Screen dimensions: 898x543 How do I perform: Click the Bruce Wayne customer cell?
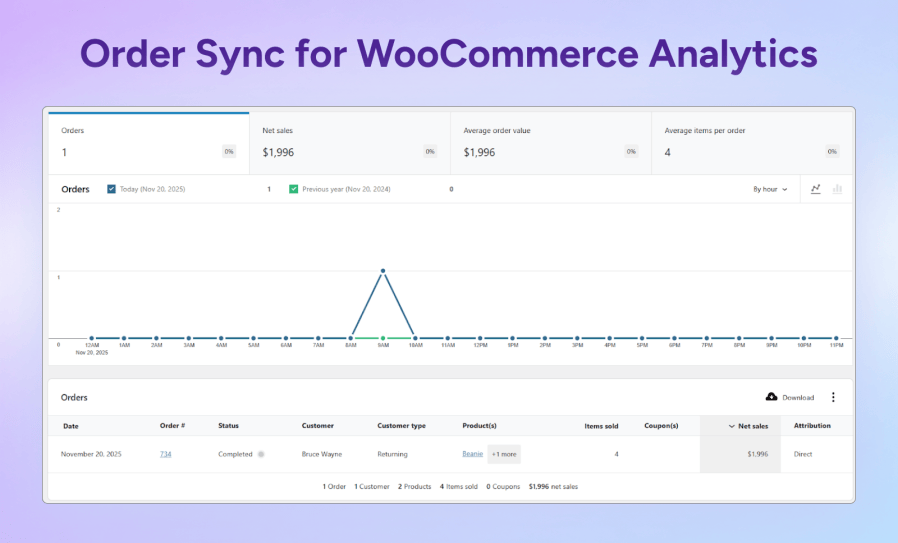tap(322, 454)
